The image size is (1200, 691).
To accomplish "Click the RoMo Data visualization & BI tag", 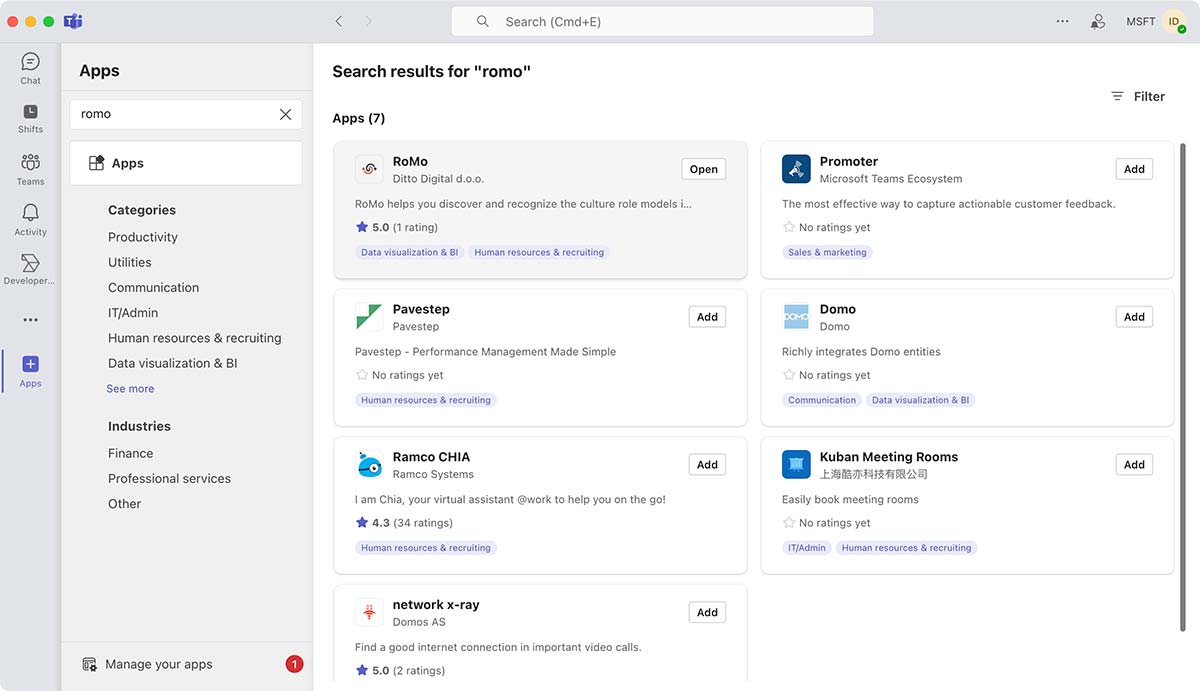I will tap(410, 252).
